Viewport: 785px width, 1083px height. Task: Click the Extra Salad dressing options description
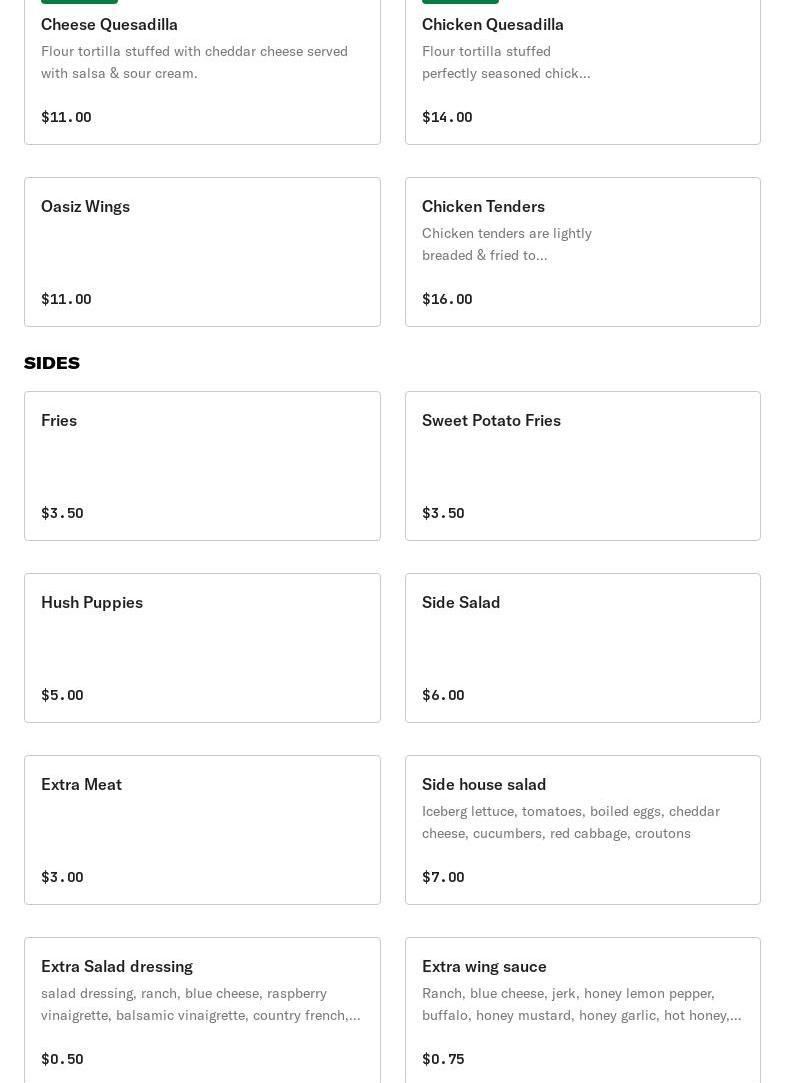tap(200, 1004)
